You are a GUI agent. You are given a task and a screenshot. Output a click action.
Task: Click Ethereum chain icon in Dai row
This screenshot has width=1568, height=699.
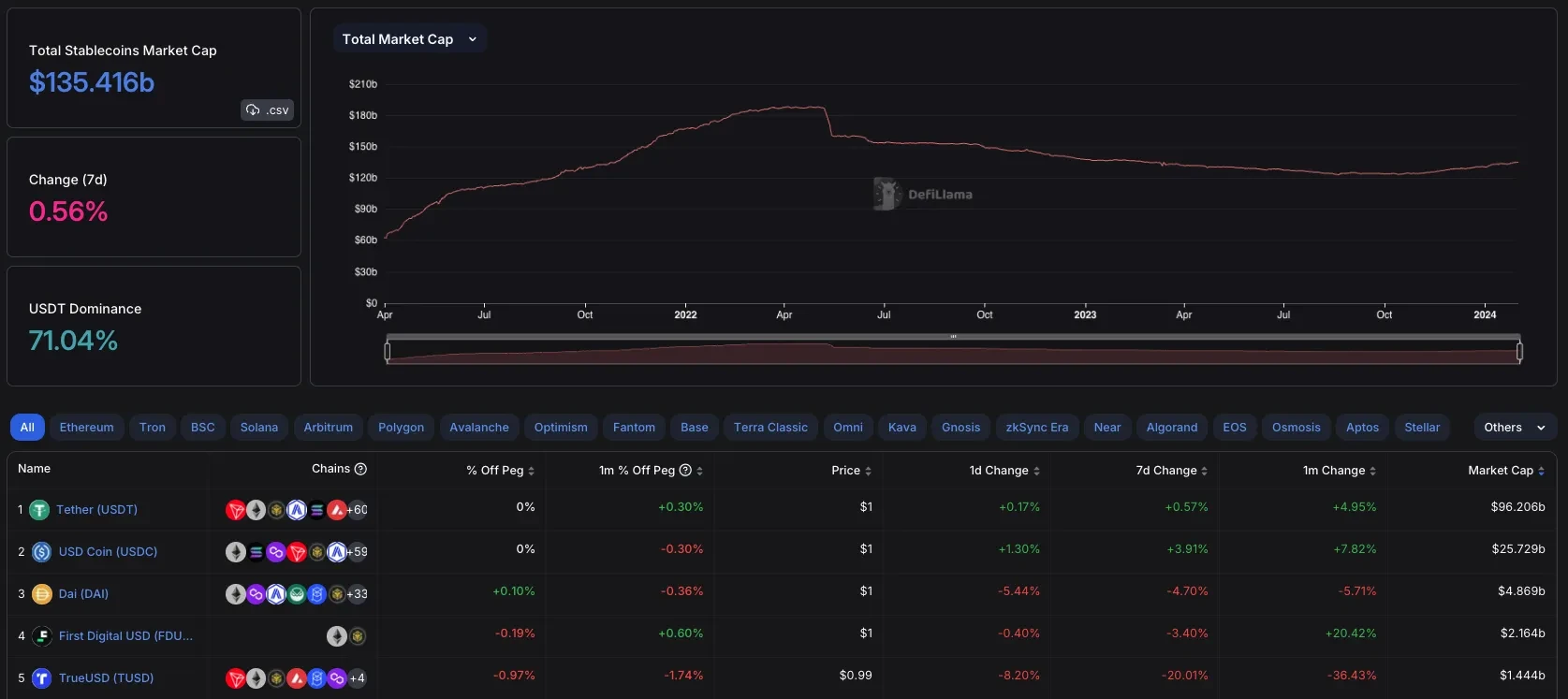tap(236, 594)
